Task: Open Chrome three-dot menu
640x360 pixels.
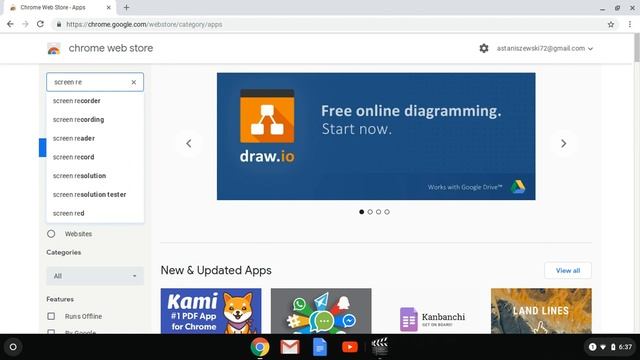Action: [630, 24]
